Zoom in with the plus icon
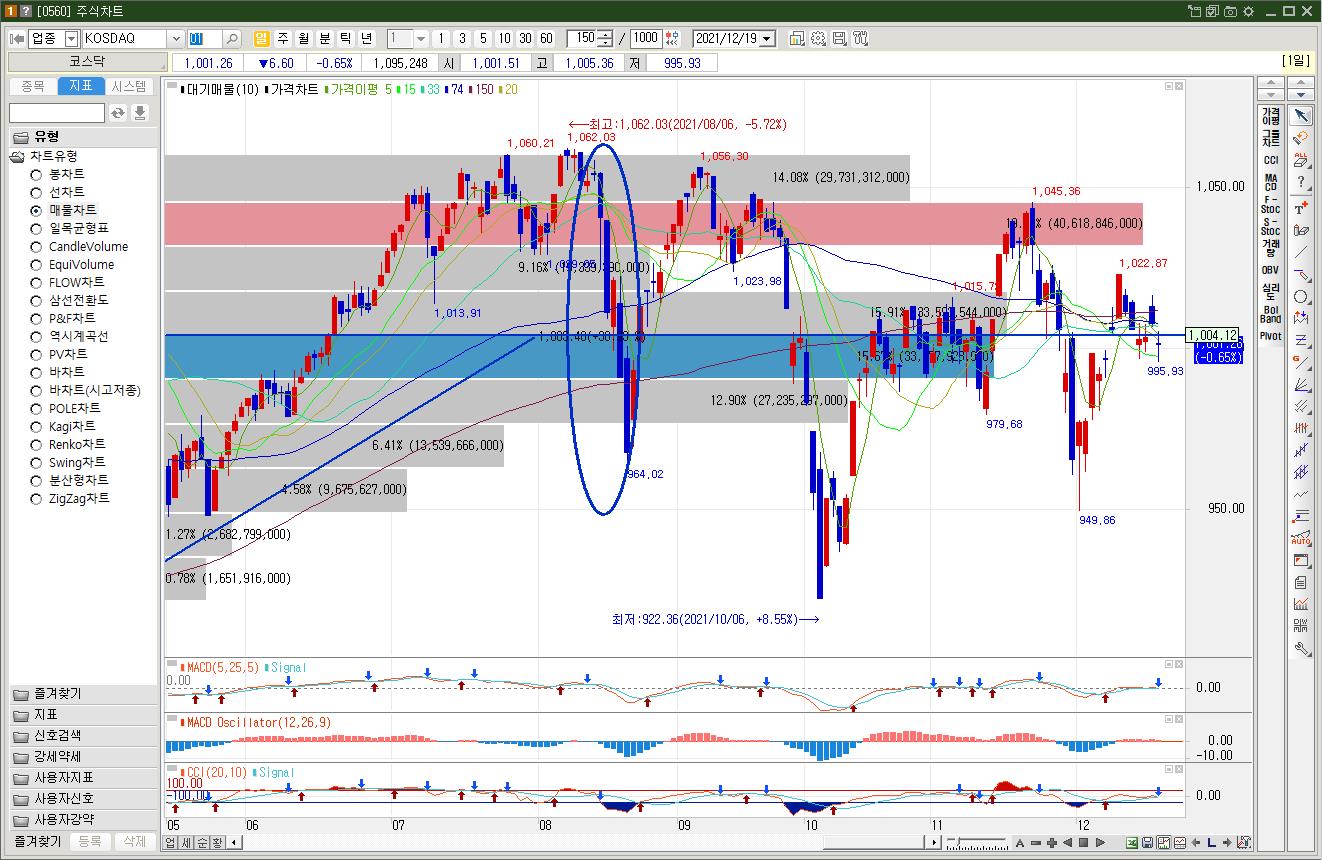Screen dimensions: 1322x860 tap(1051, 843)
